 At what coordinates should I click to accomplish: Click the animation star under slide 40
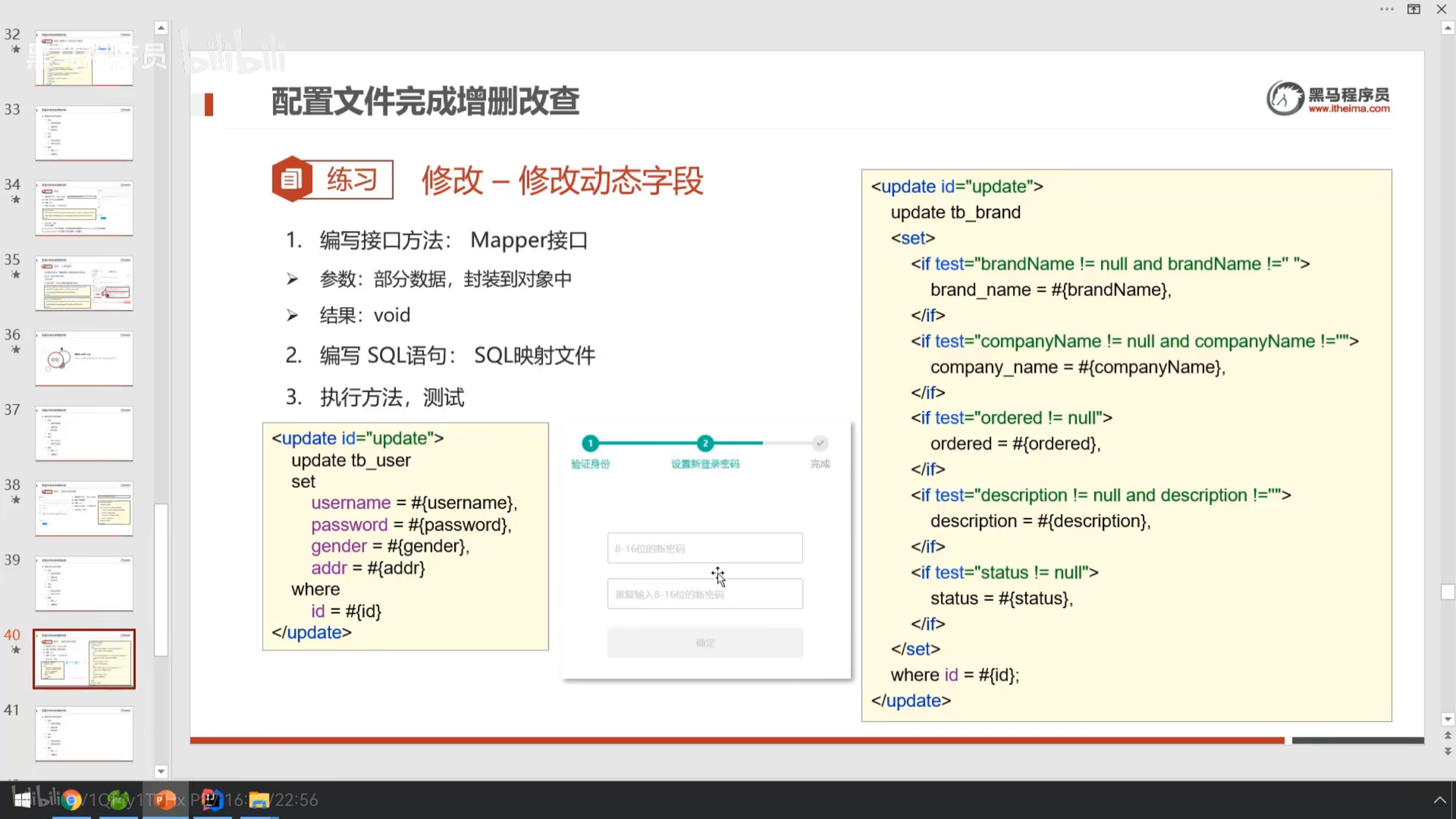pos(16,650)
